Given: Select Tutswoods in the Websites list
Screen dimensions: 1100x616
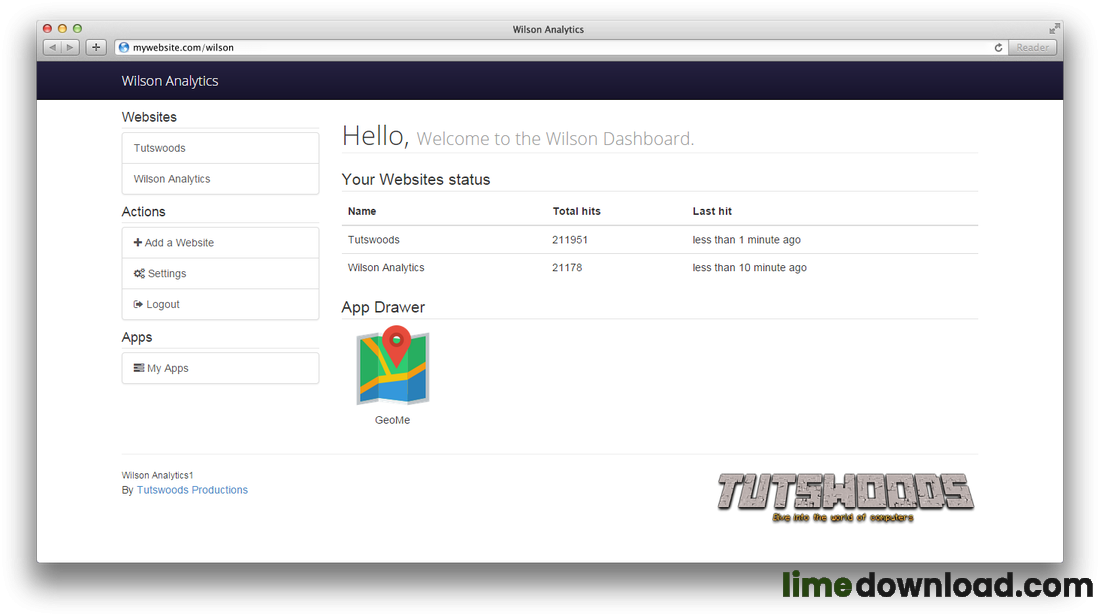Looking at the screenshot, I should point(220,148).
